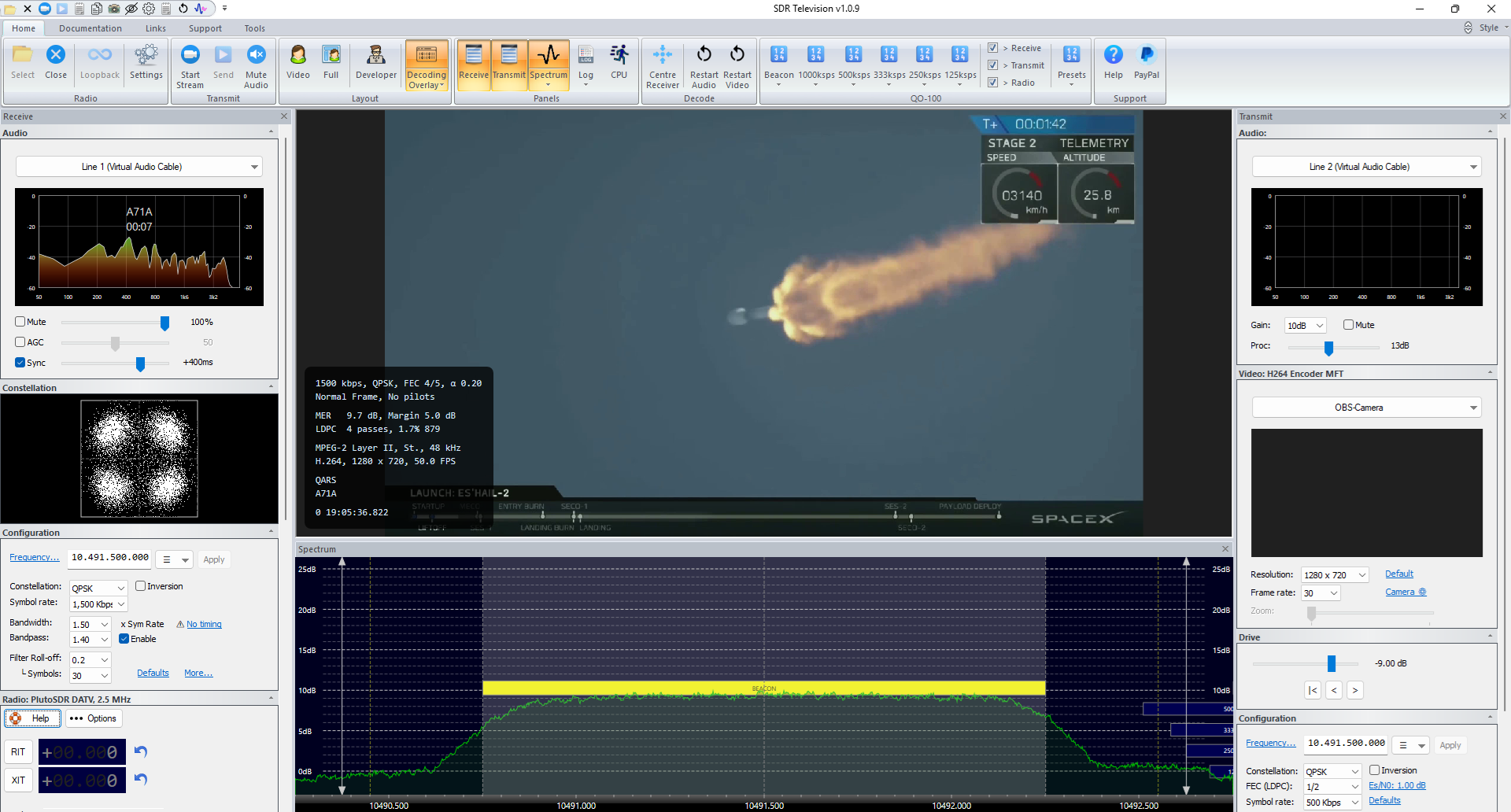Enable the AGC checkbox
1511x812 pixels.
tap(20, 342)
